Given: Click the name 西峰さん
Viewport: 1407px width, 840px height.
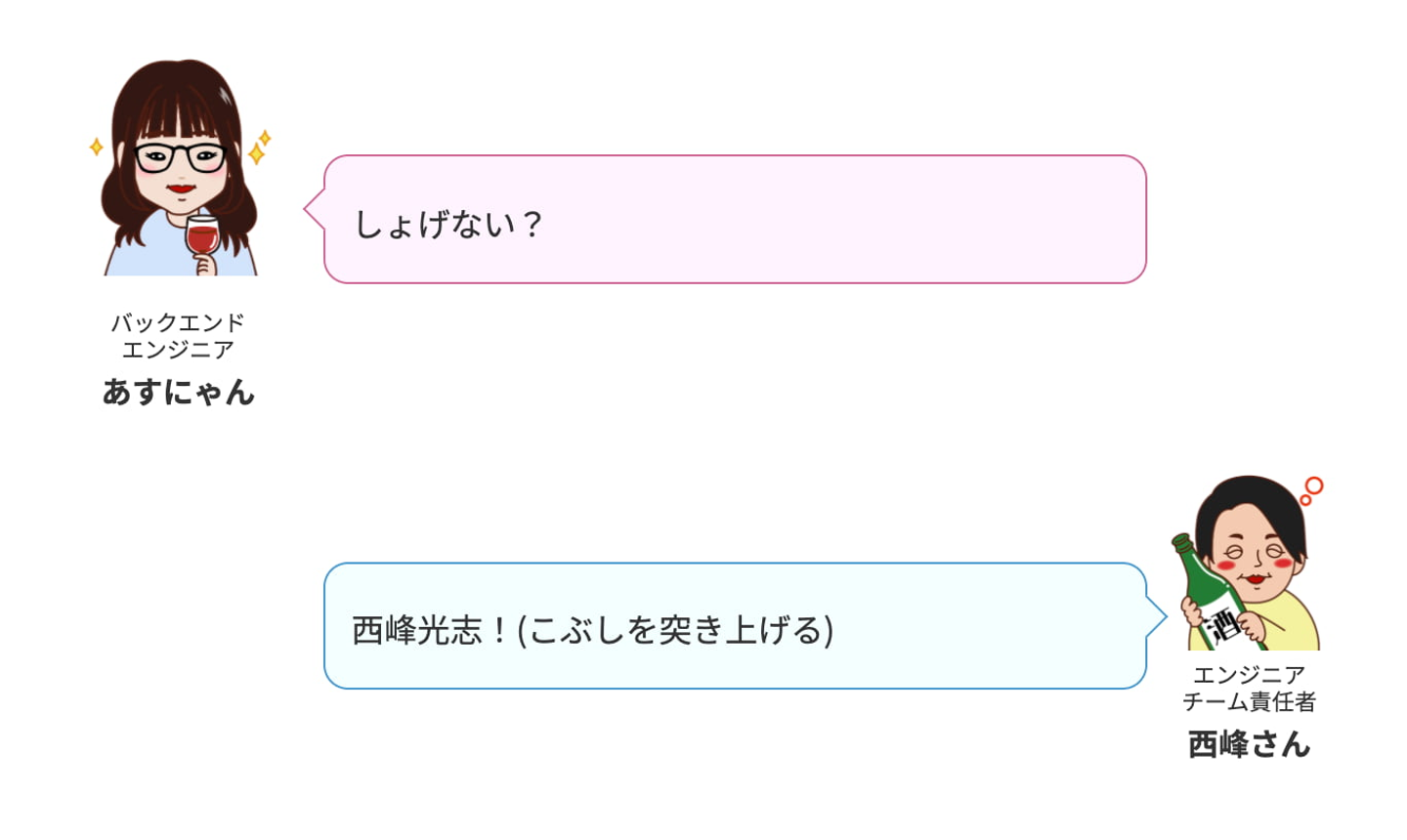Looking at the screenshot, I should (x=1249, y=744).
